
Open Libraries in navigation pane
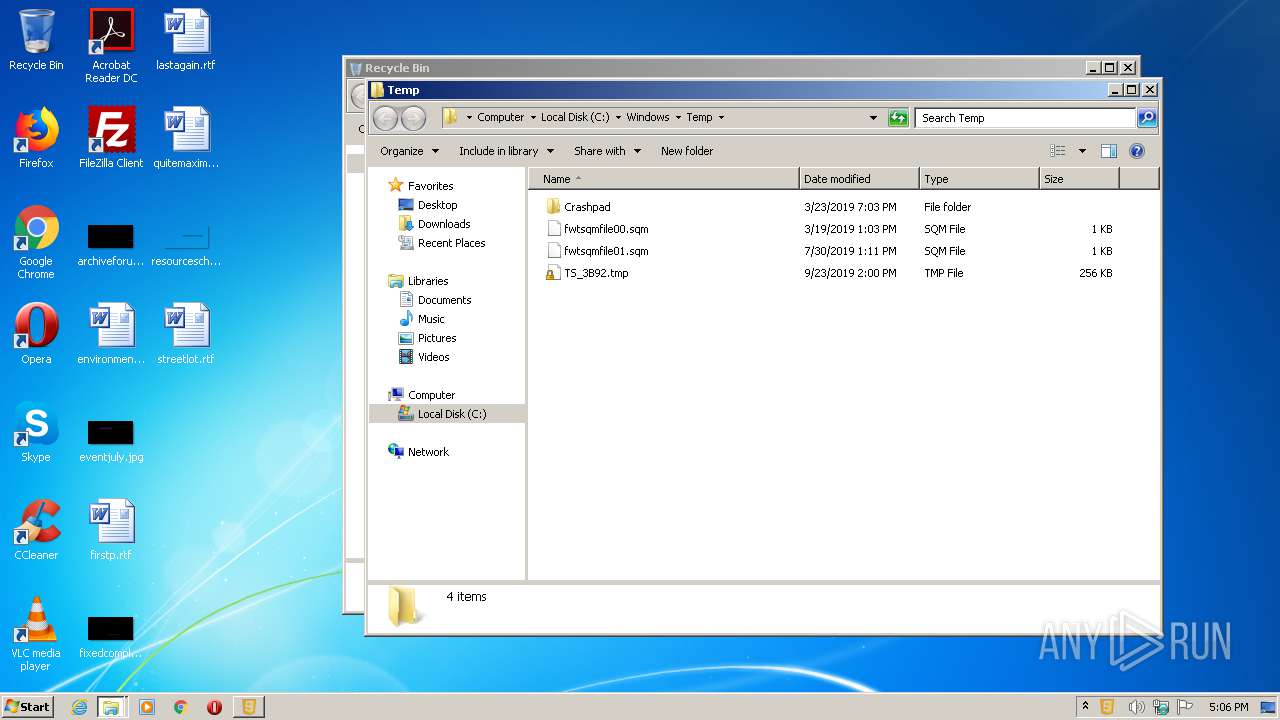pos(428,281)
